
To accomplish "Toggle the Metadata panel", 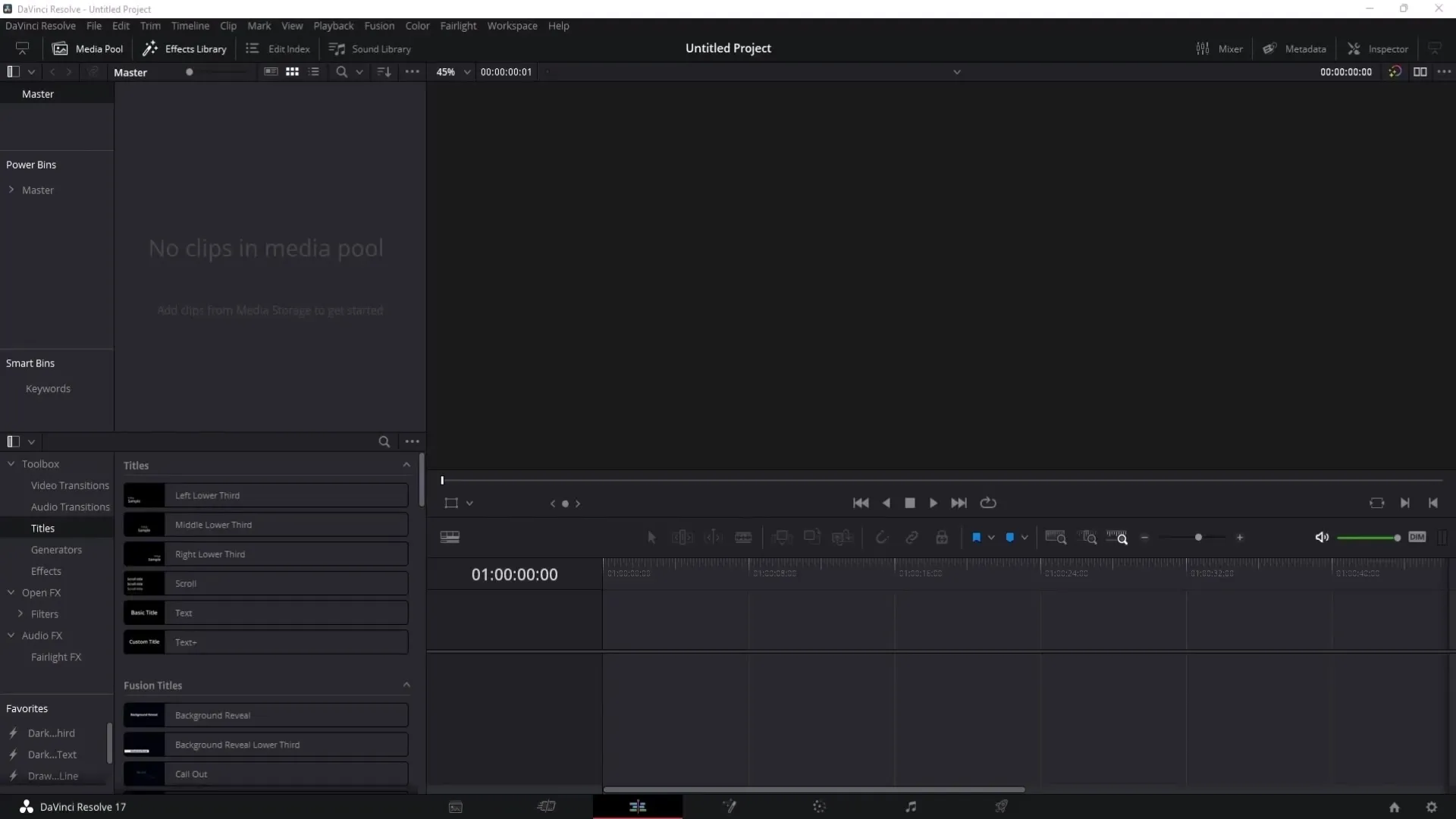I will tap(1294, 49).
